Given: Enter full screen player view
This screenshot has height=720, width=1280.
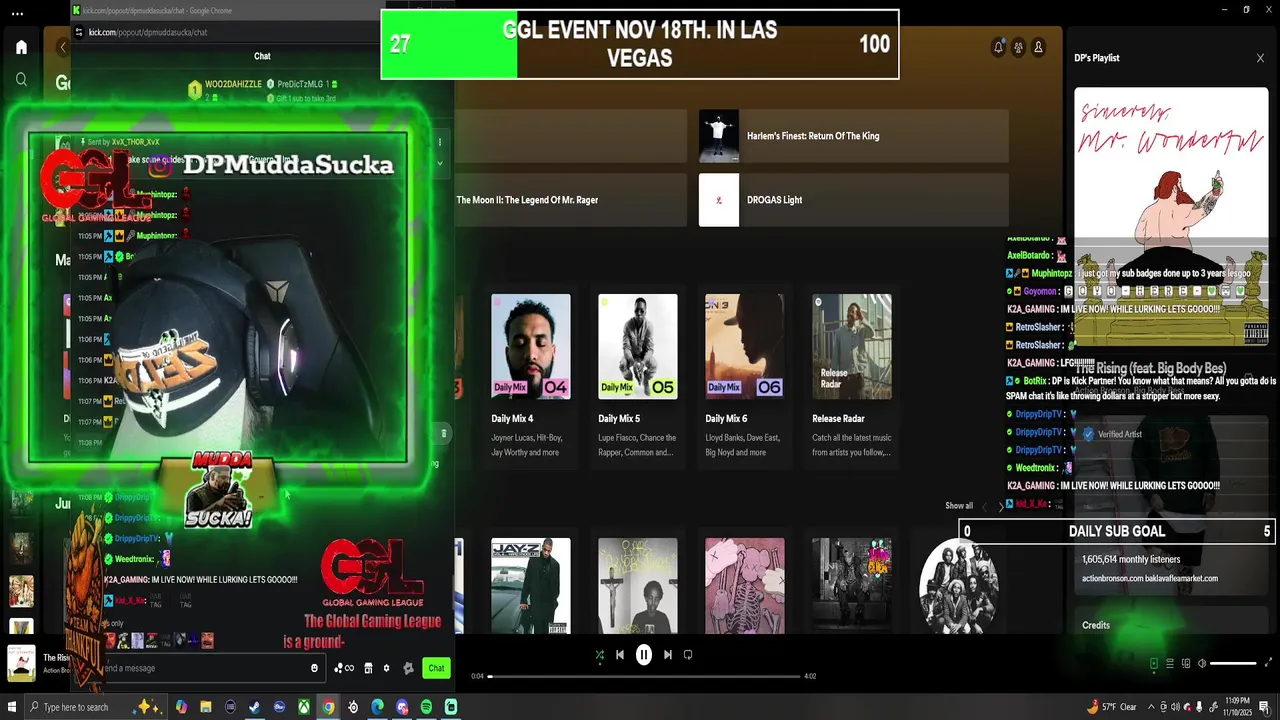Looking at the screenshot, I should (1269, 663).
